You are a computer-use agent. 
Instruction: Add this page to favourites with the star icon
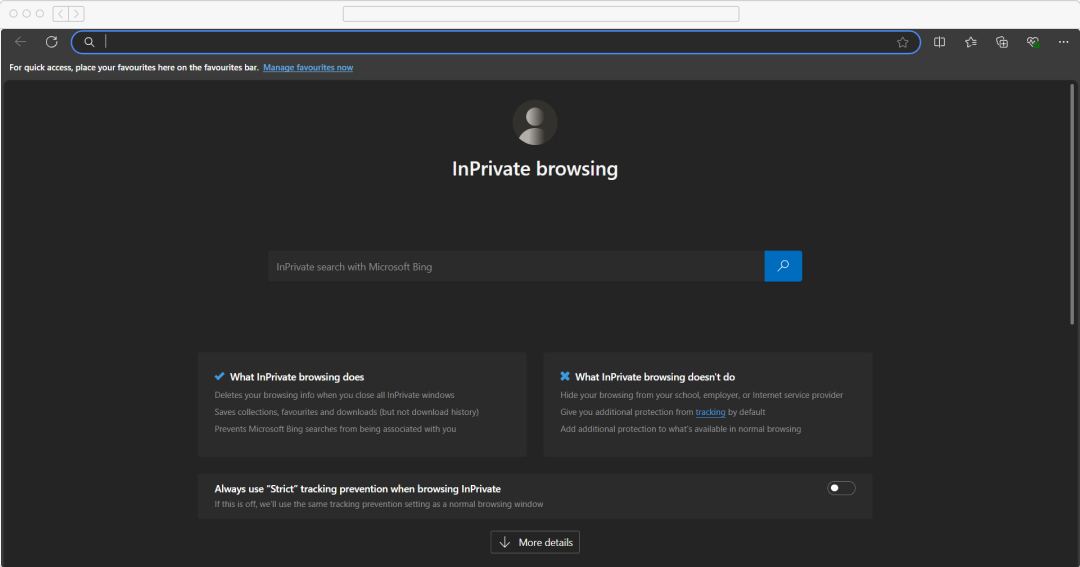click(902, 42)
